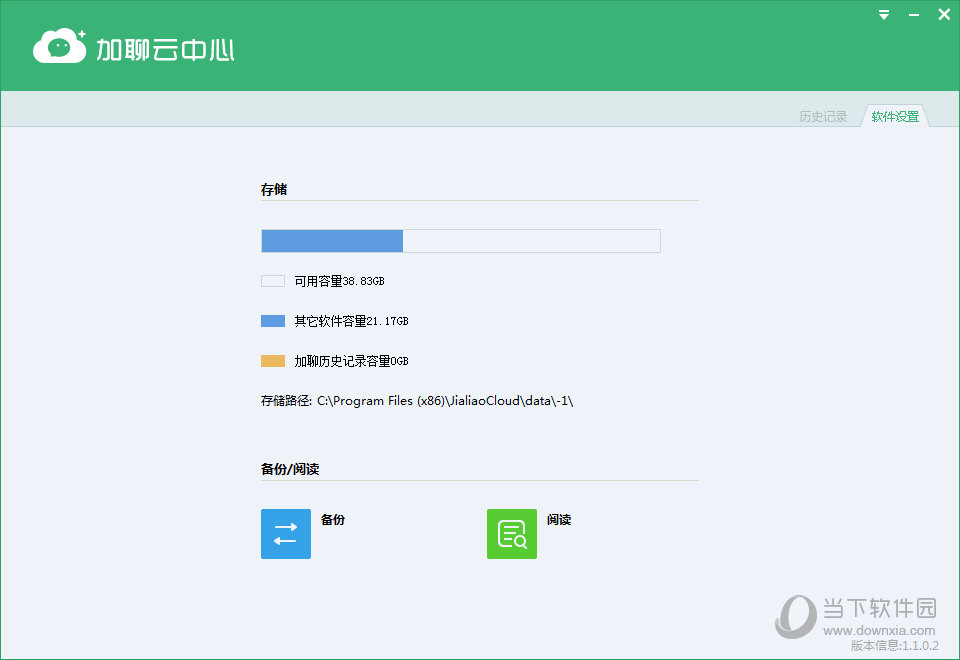Viewport: 960px width, 660px height.
Task: Minimize the 加聊云中心 window
Action: pos(914,15)
